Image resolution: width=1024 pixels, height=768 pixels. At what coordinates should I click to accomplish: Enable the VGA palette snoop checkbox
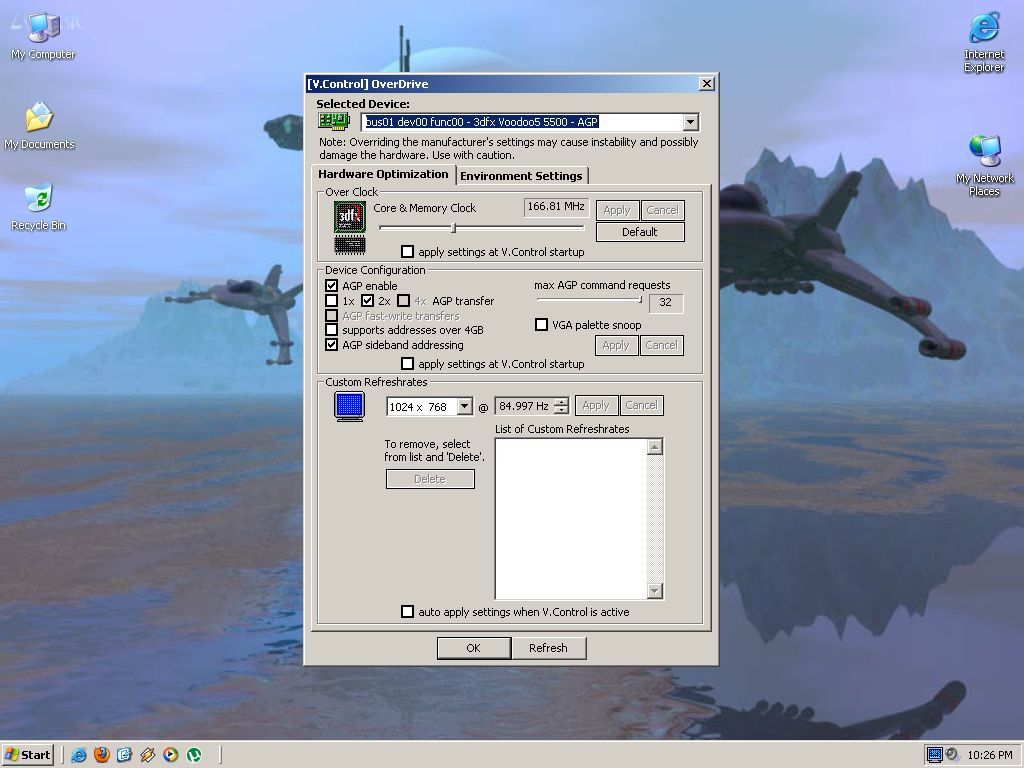pyautogui.click(x=542, y=325)
